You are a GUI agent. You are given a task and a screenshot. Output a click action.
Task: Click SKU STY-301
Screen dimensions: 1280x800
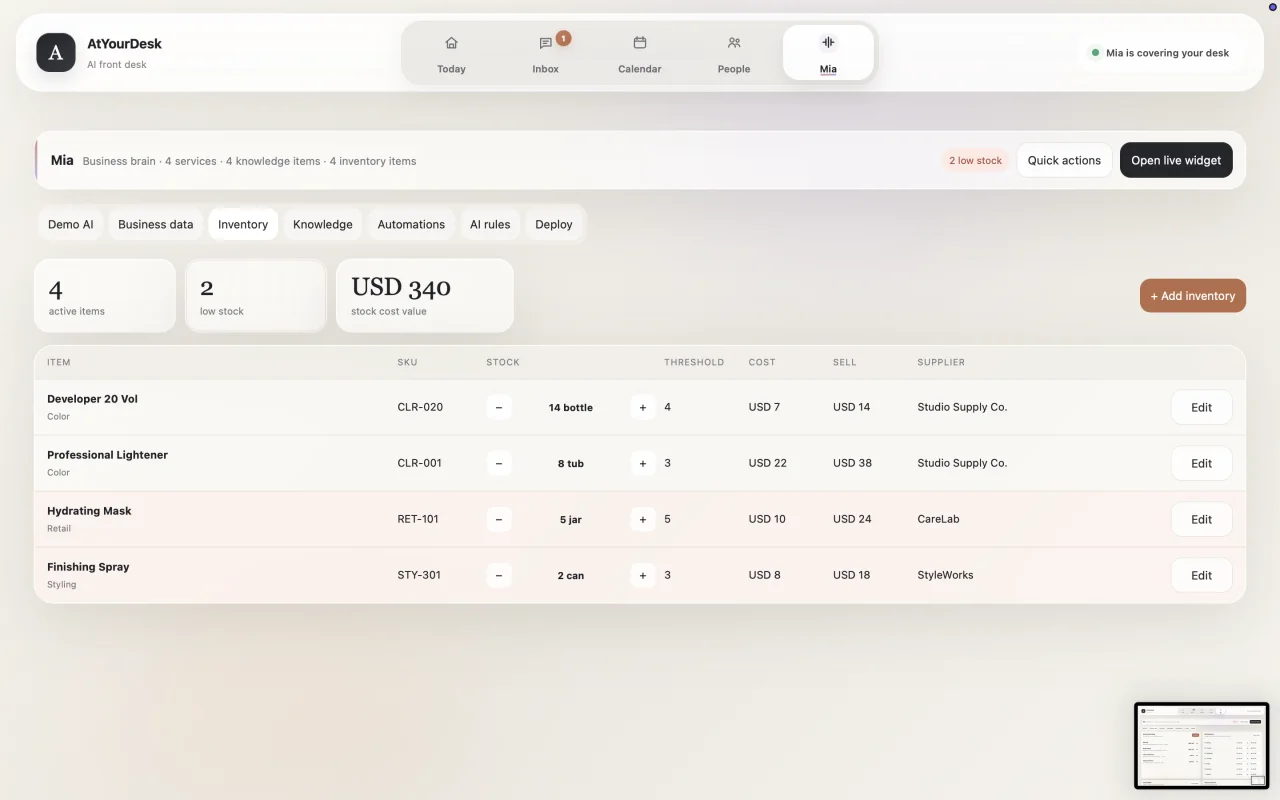click(419, 575)
